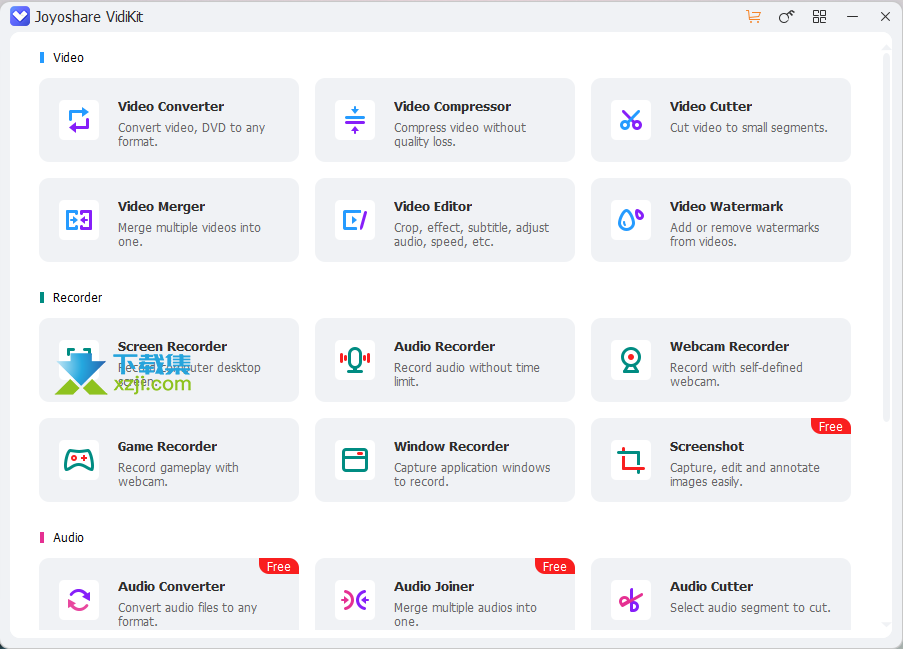Viewport: 903px width, 649px height.
Task: Click the Audio Joiner icon
Action: (x=355, y=600)
